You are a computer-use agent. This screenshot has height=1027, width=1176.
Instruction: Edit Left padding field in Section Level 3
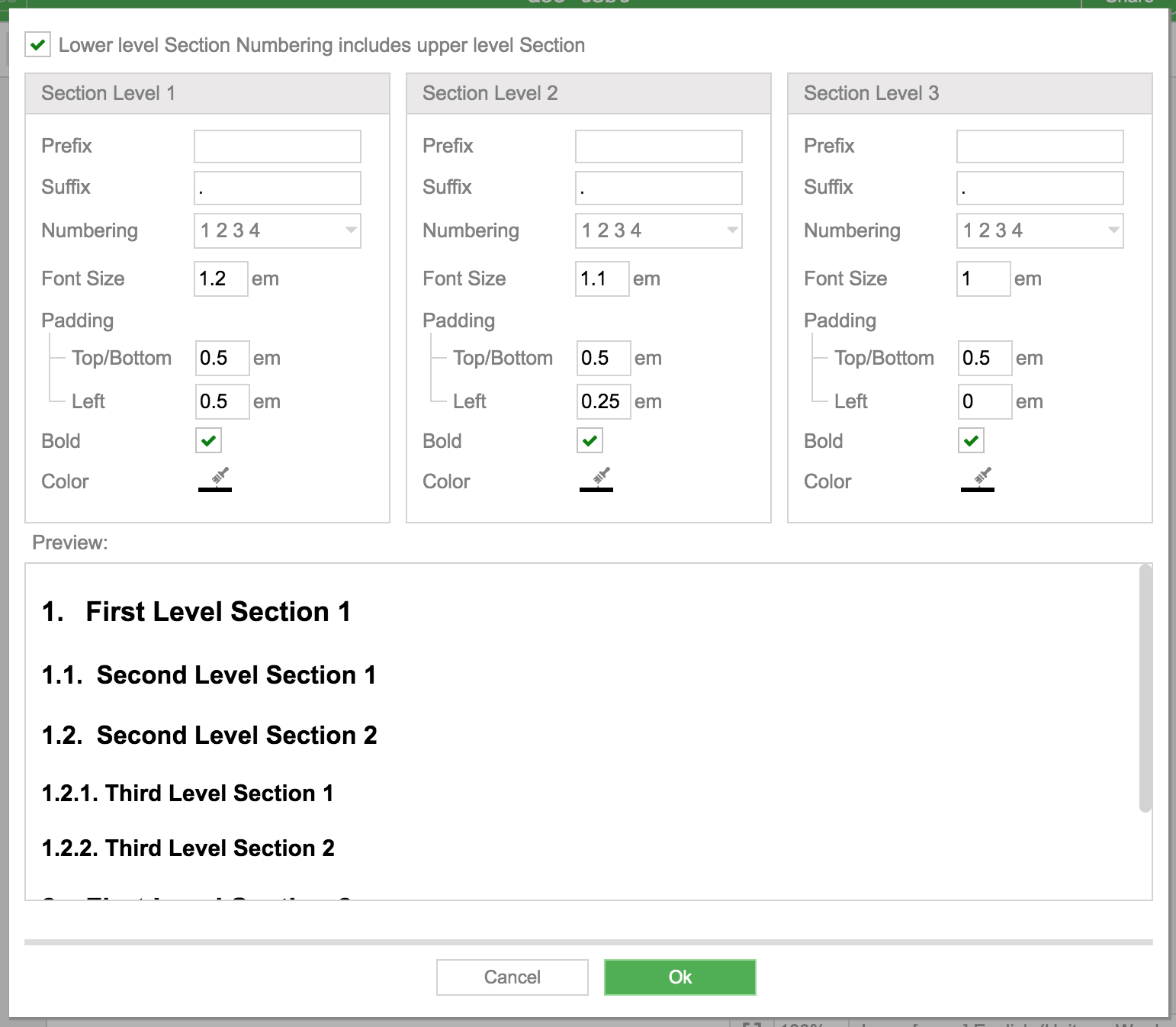pos(985,401)
